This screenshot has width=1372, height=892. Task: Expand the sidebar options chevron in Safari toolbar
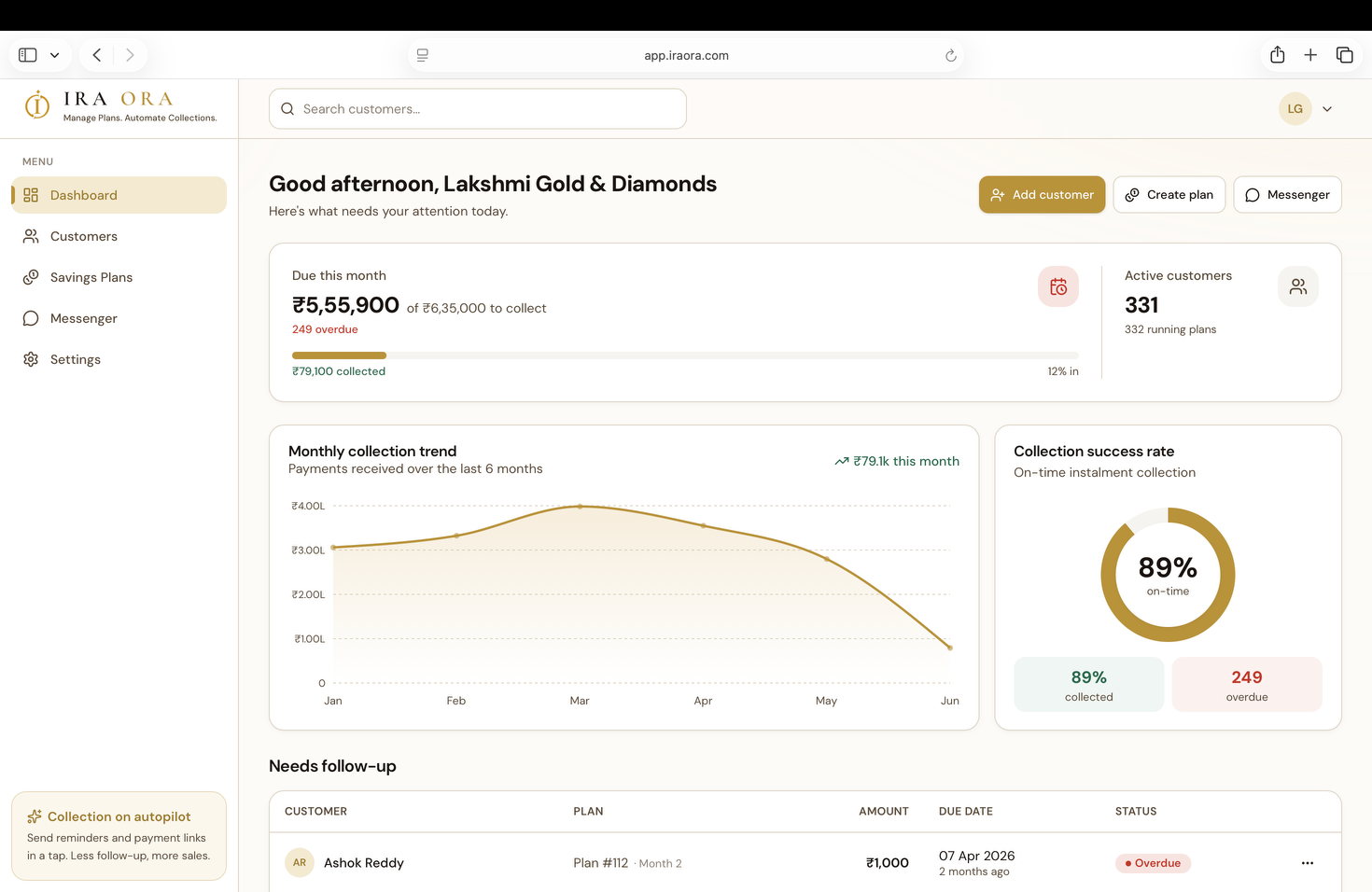(55, 55)
